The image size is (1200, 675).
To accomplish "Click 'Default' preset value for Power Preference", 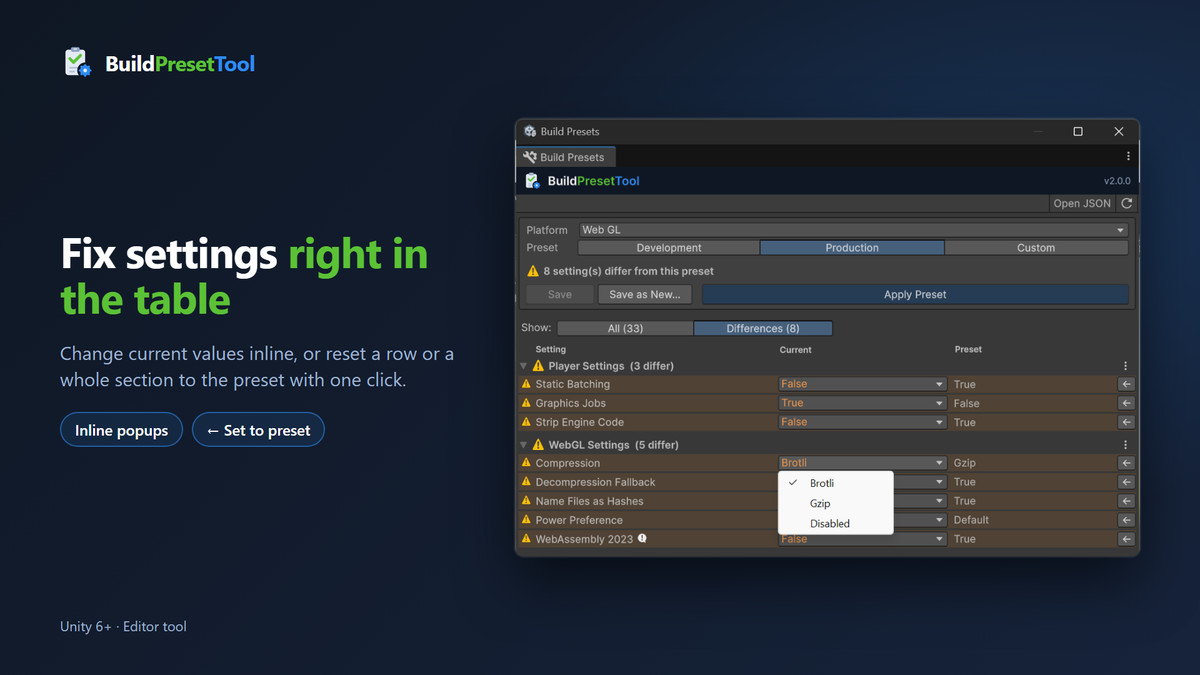I will click(971, 520).
